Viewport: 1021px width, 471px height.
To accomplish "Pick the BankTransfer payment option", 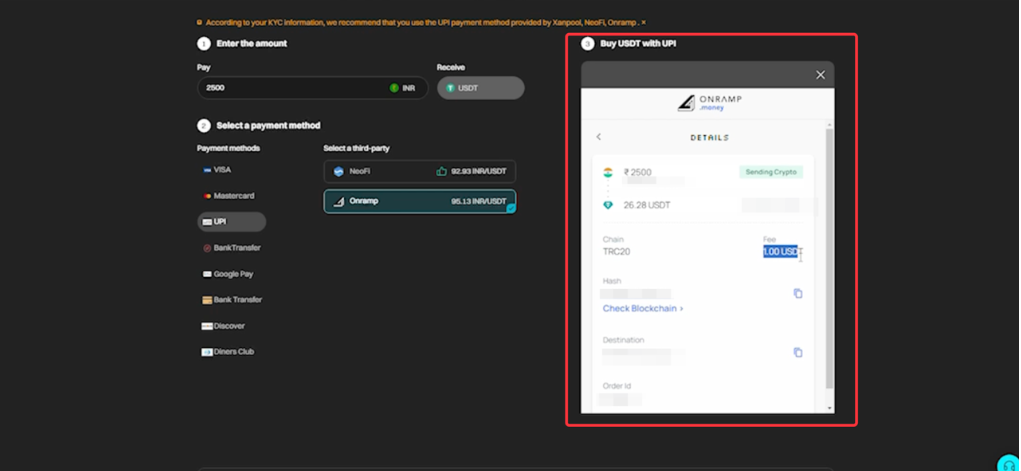I will (x=236, y=248).
